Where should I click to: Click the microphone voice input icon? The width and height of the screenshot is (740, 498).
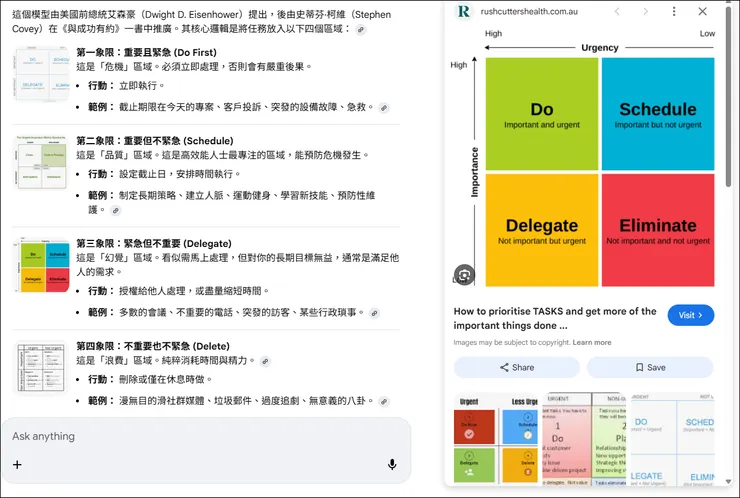392,464
